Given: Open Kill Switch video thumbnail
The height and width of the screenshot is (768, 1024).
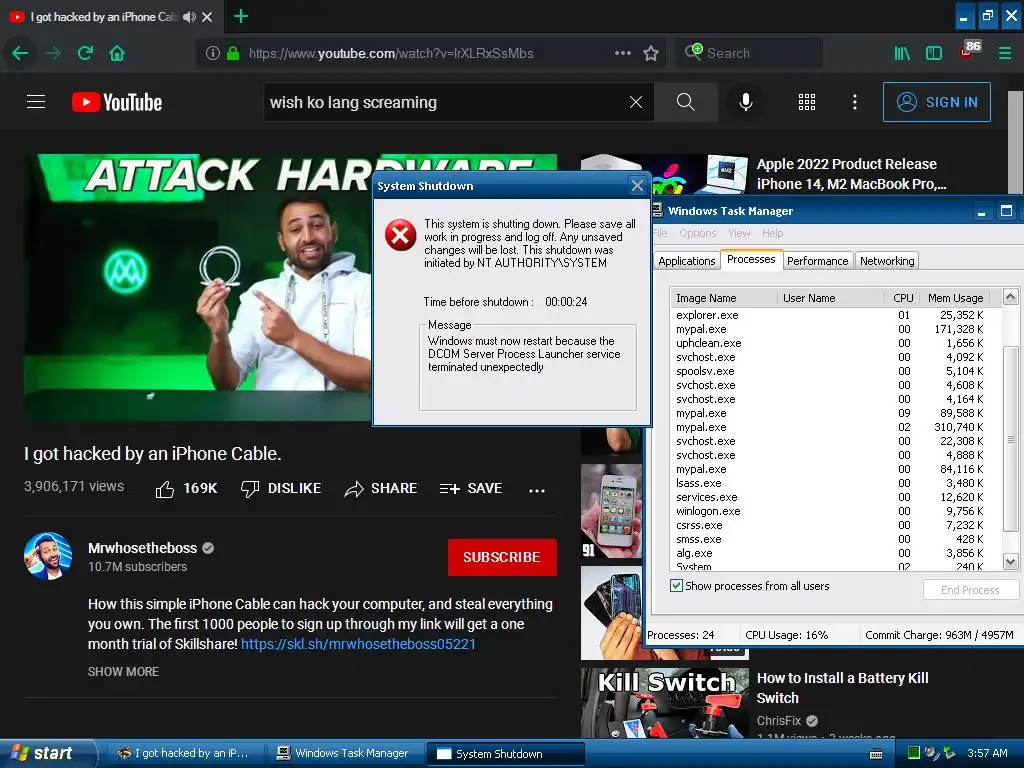Looking at the screenshot, I should [665, 703].
